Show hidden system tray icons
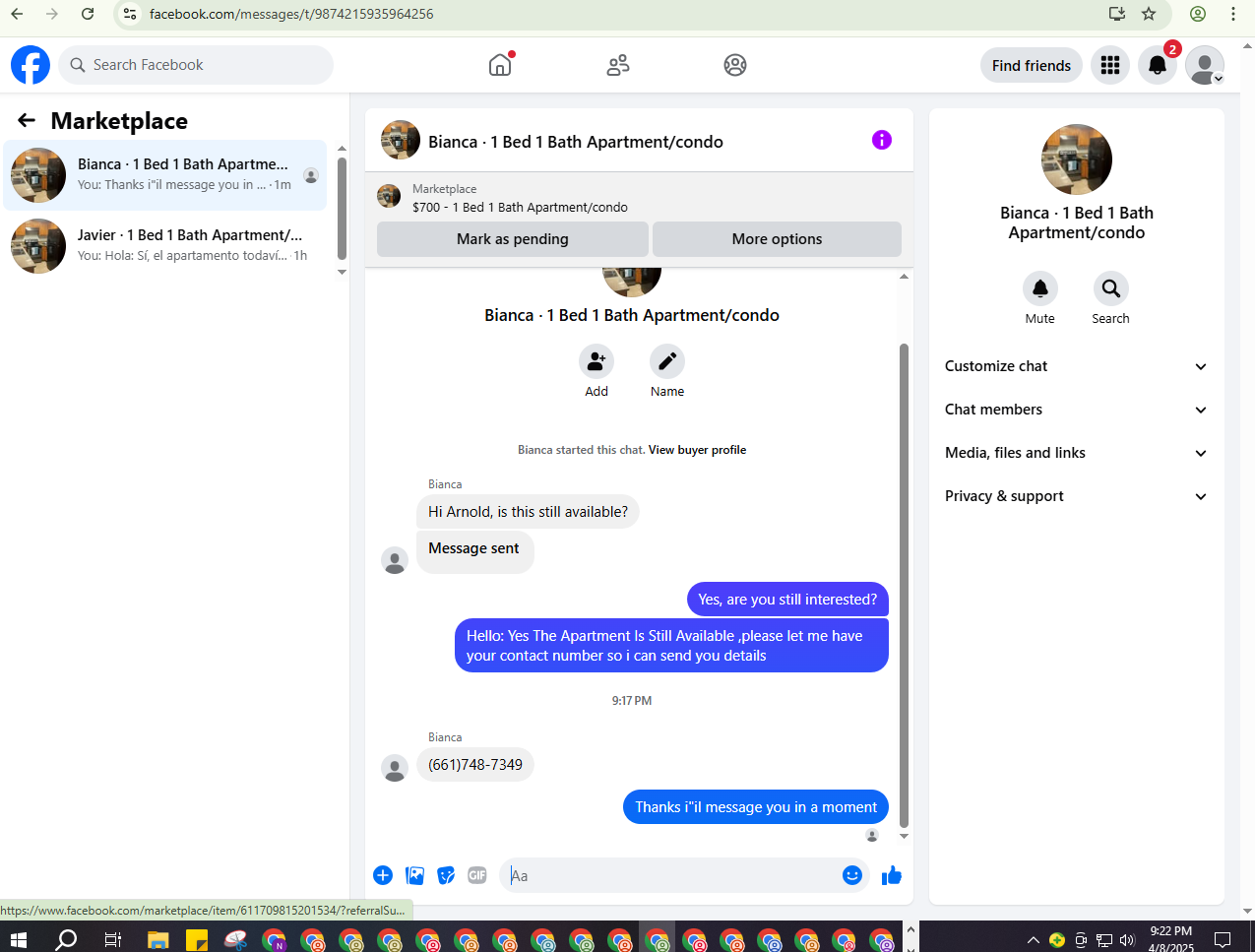Image resolution: width=1255 pixels, height=952 pixels. (1033, 939)
